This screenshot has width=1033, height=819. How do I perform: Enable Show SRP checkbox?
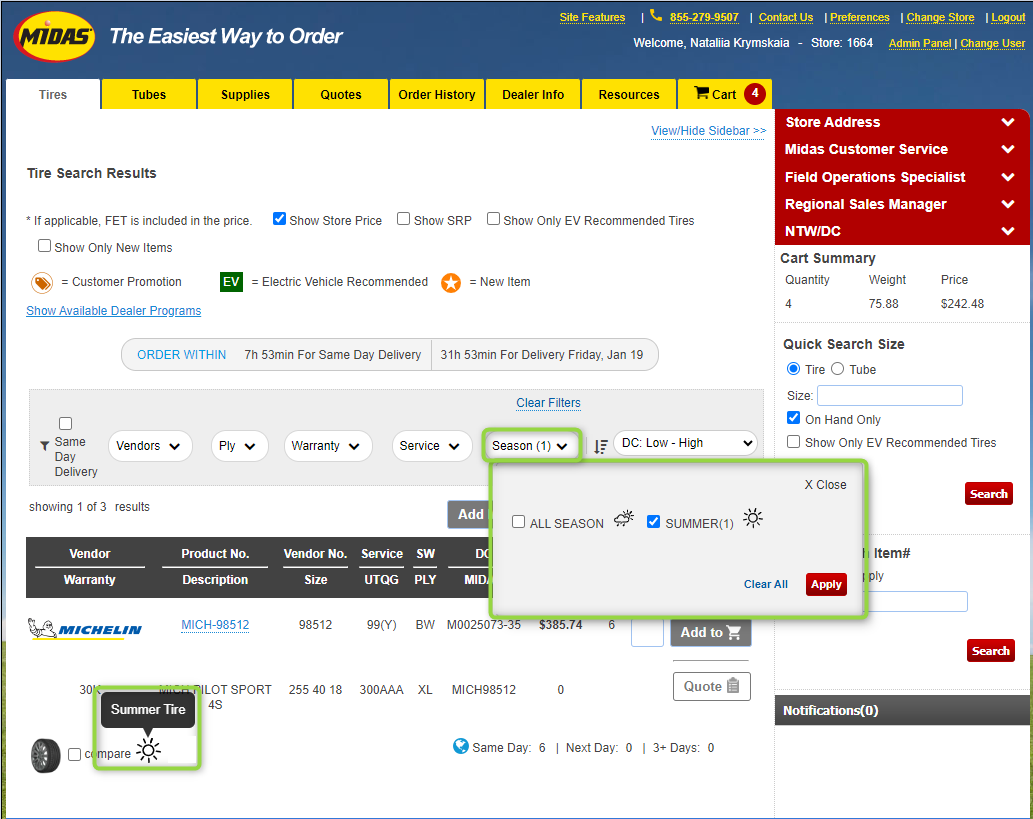point(403,219)
